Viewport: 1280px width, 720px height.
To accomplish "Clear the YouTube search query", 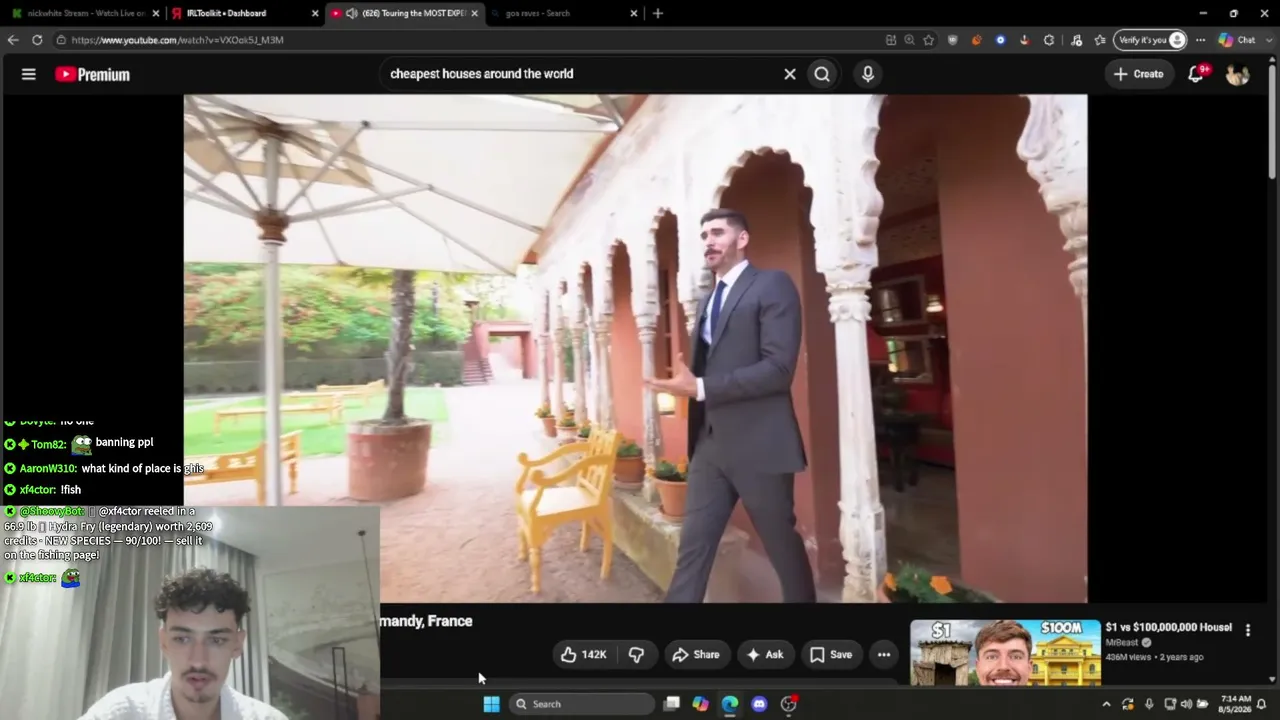I will pyautogui.click(x=790, y=74).
